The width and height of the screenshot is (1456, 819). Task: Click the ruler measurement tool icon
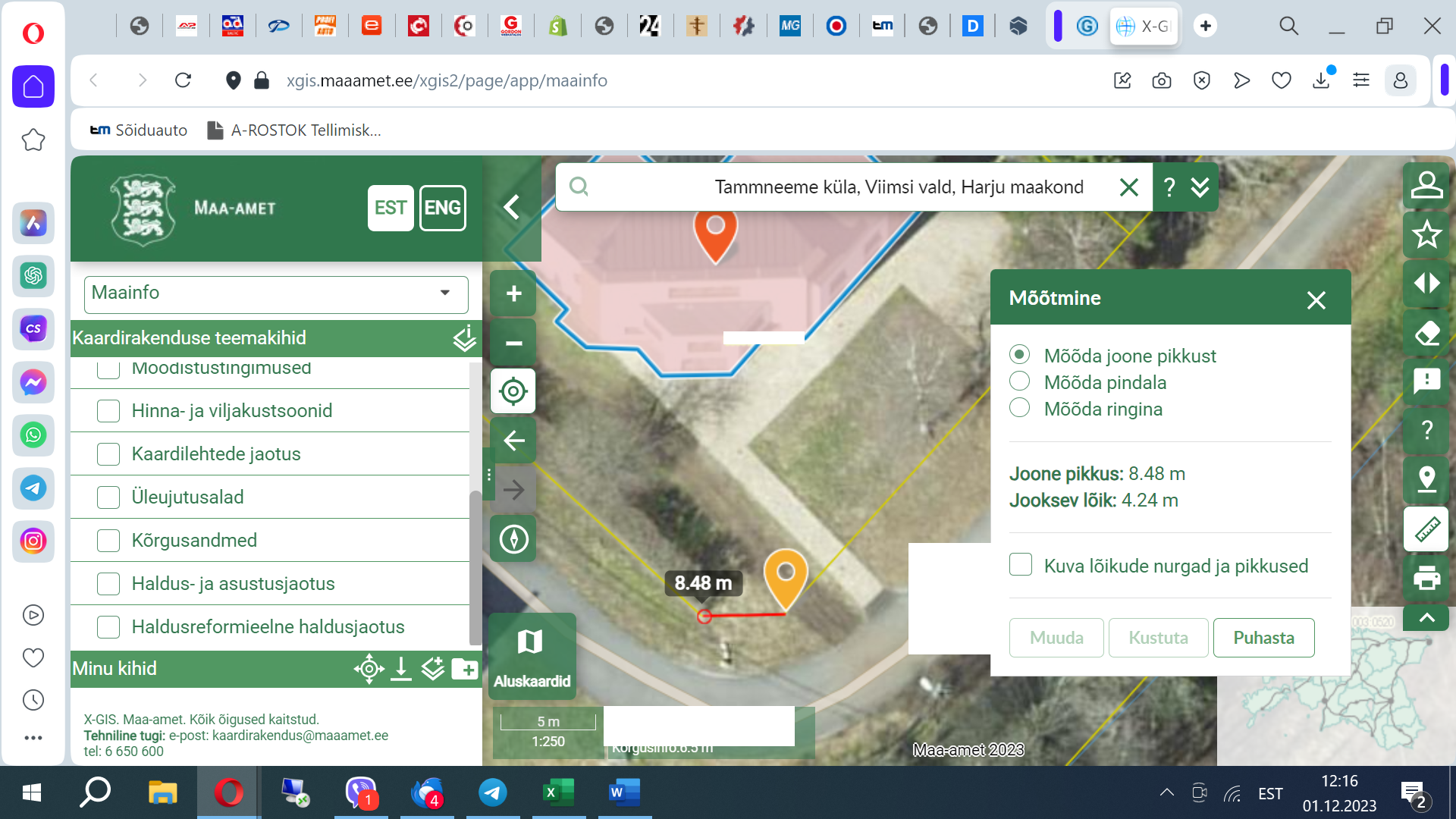point(1426,529)
